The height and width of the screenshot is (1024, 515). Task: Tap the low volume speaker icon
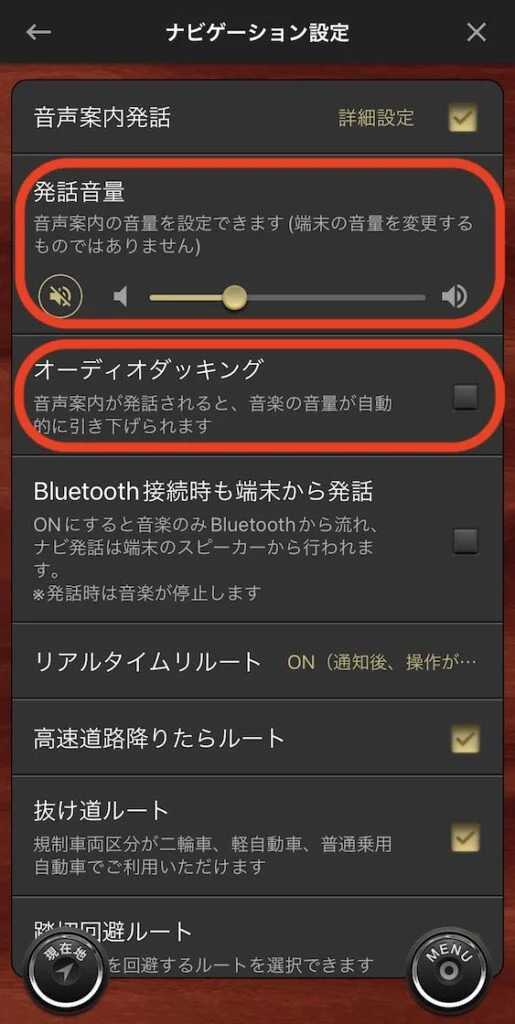[x=121, y=298]
